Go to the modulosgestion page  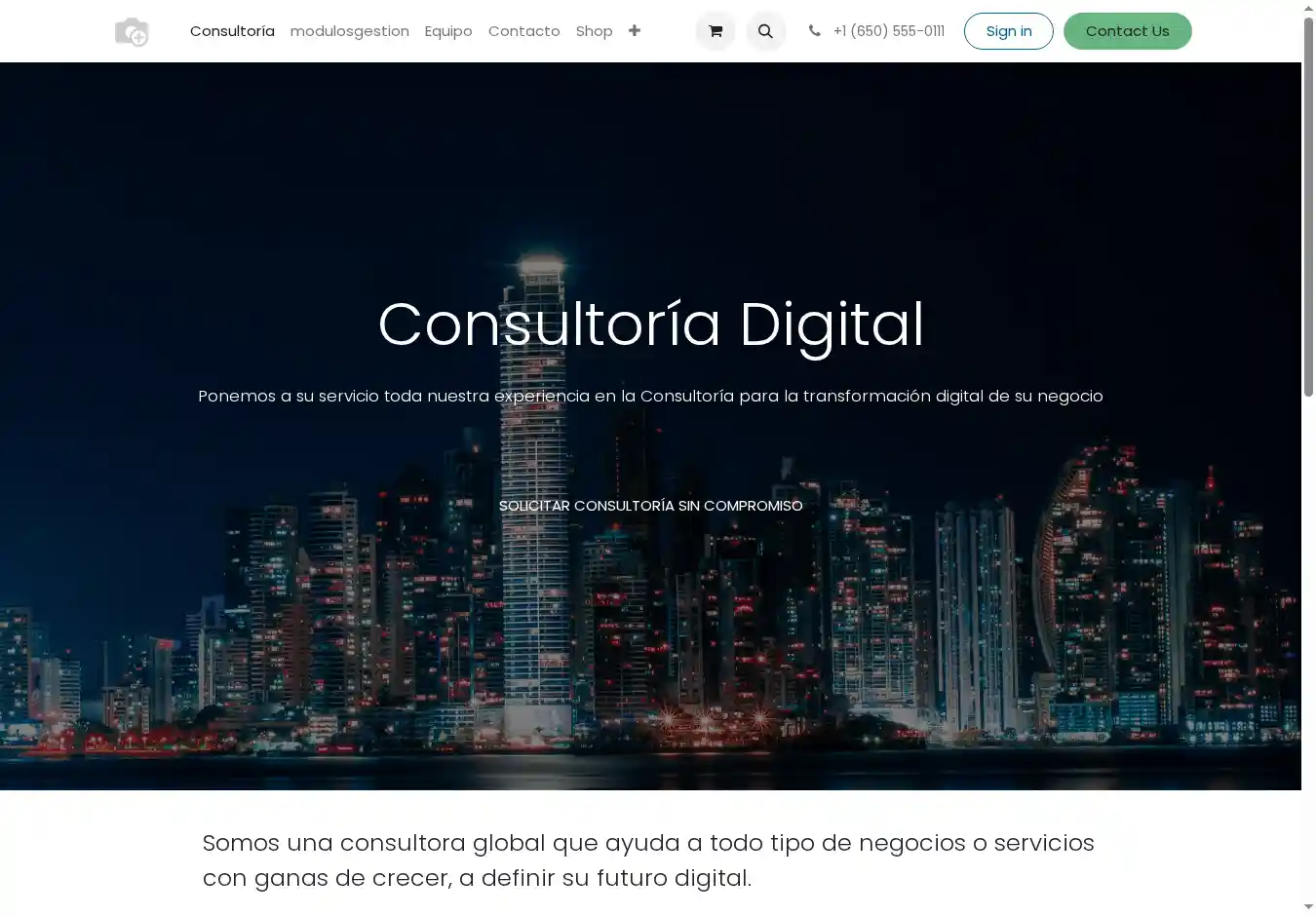[x=349, y=31]
